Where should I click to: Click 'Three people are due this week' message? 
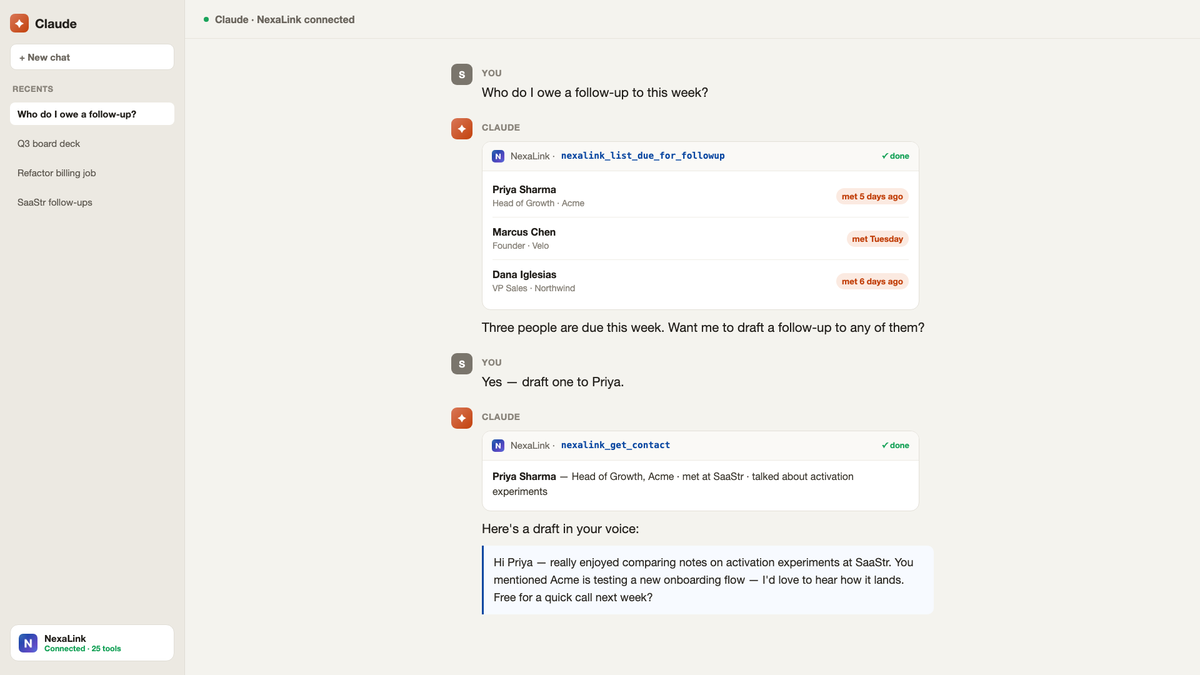pyautogui.click(x=703, y=327)
